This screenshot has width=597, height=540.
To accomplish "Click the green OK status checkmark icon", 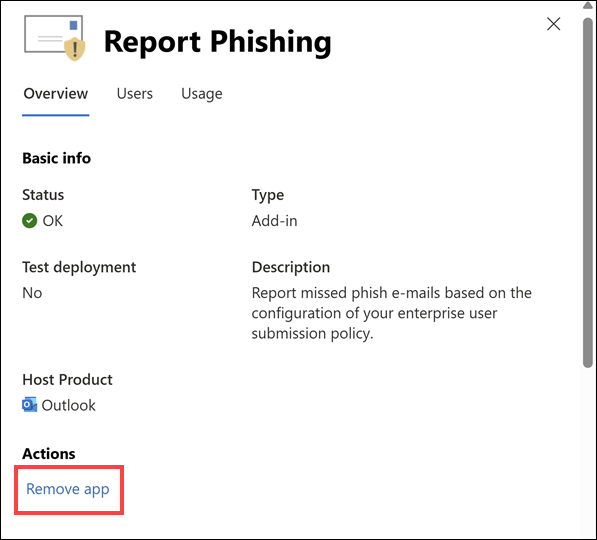I will tap(30, 221).
